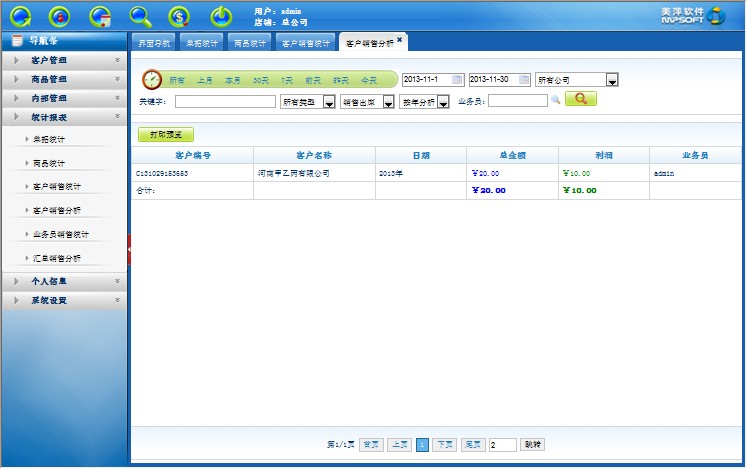Select the 上月 quick date filter
747x469 pixels.
coord(204,80)
